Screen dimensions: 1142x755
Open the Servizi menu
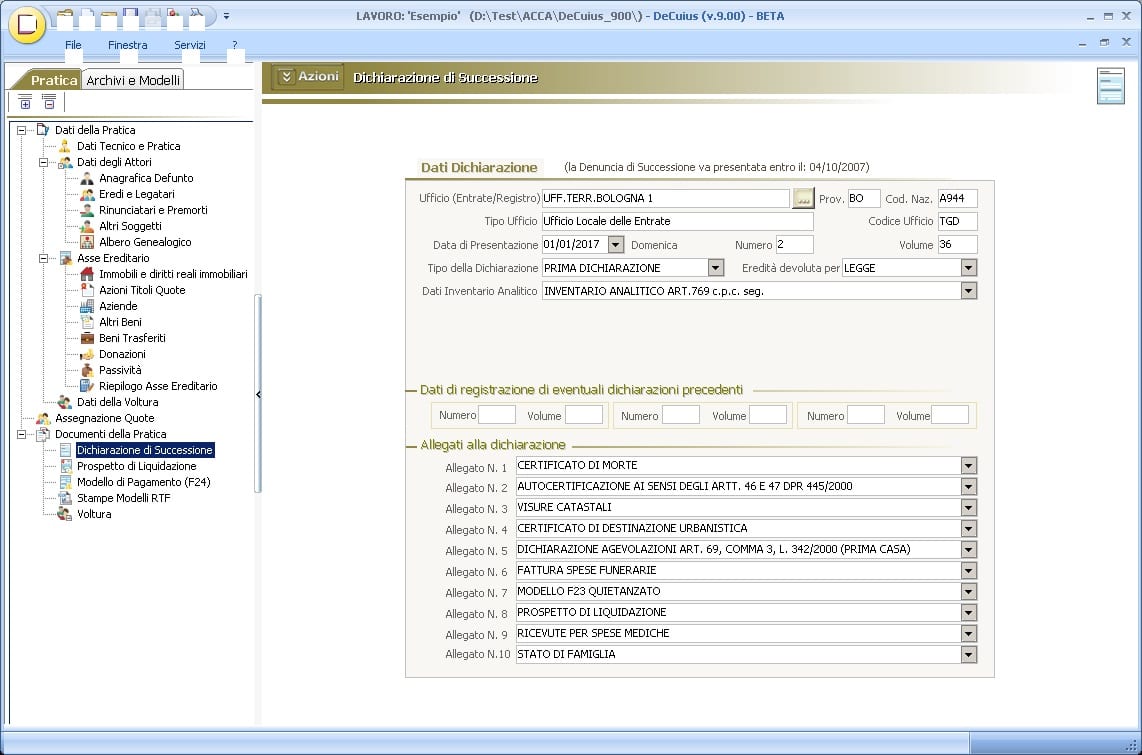point(189,45)
